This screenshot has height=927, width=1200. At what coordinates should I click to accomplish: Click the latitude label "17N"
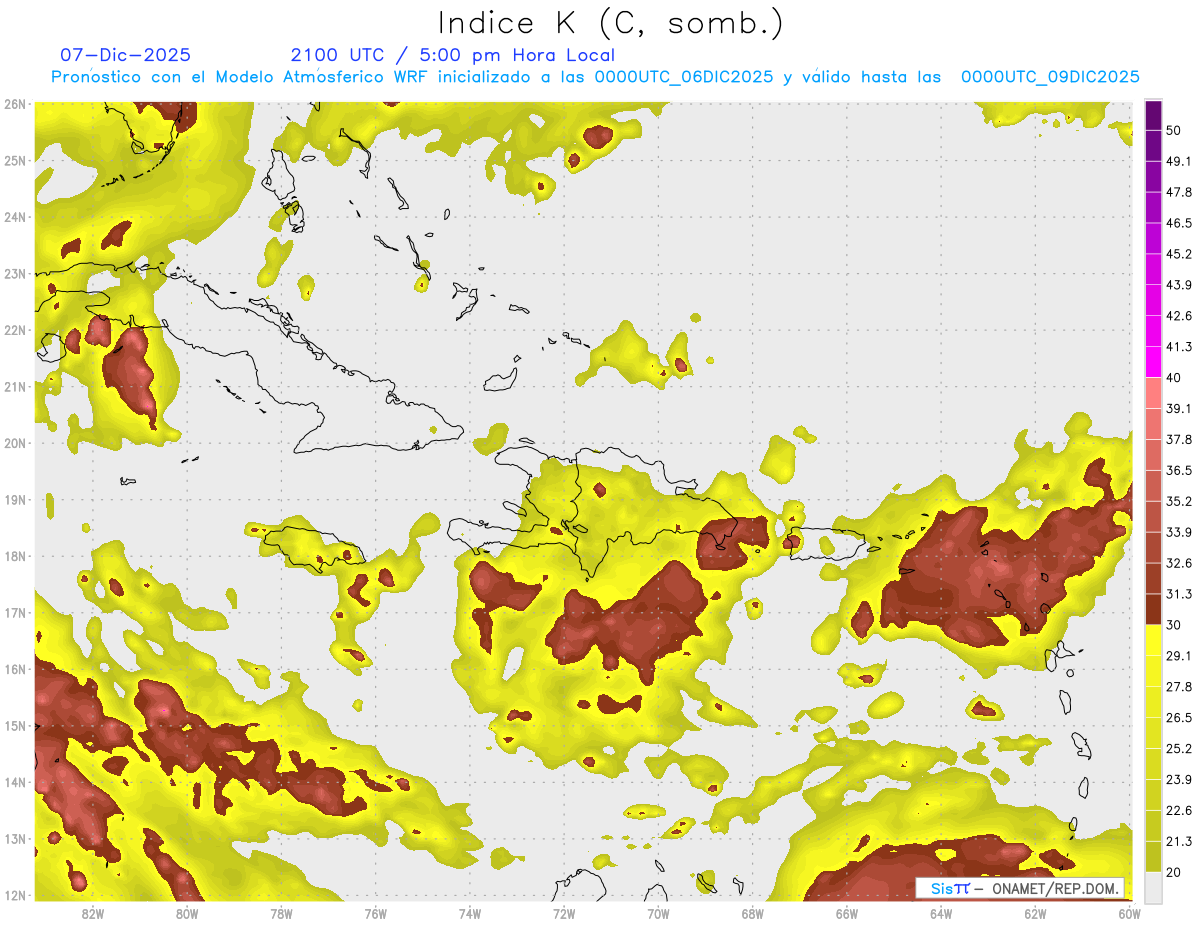coord(15,612)
